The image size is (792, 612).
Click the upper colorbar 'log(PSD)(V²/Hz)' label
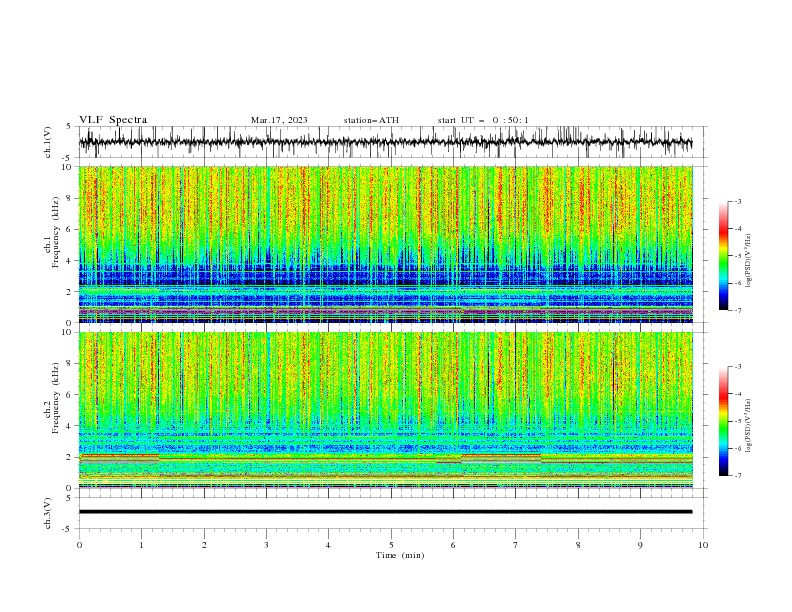749,261
